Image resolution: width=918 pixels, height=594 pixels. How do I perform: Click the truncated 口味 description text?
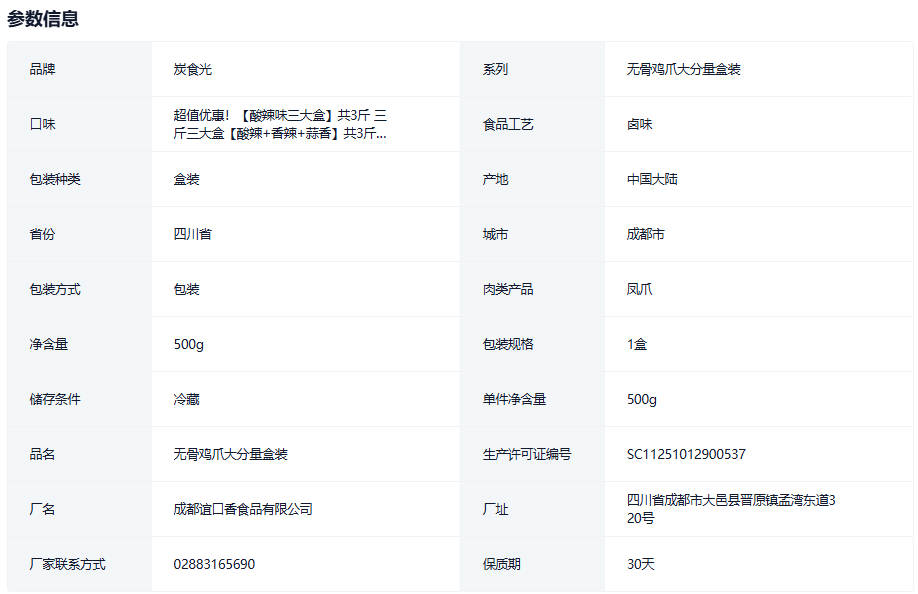(280, 124)
